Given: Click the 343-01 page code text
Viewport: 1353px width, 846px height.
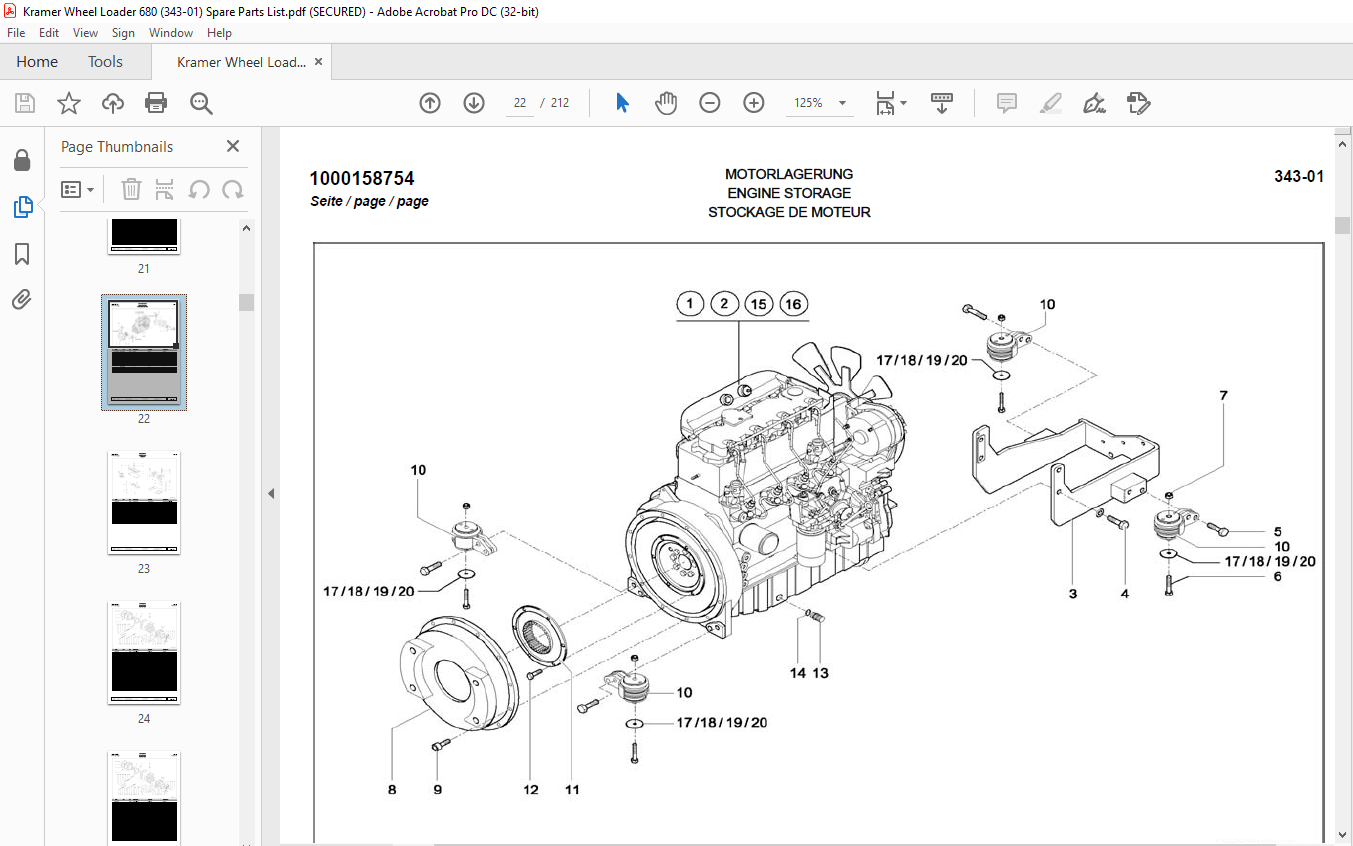Looking at the screenshot, I should [1299, 177].
